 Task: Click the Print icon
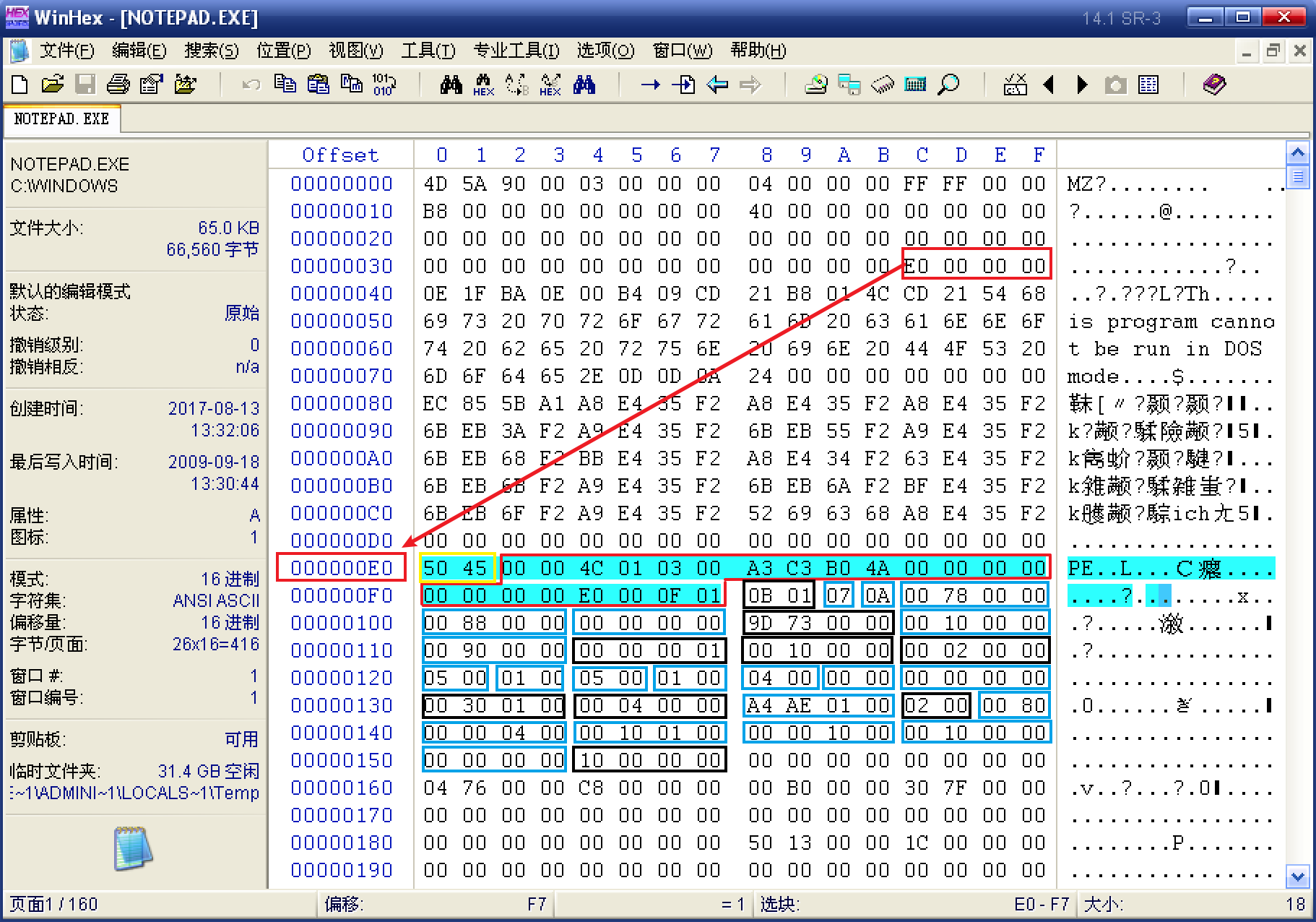(x=118, y=85)
